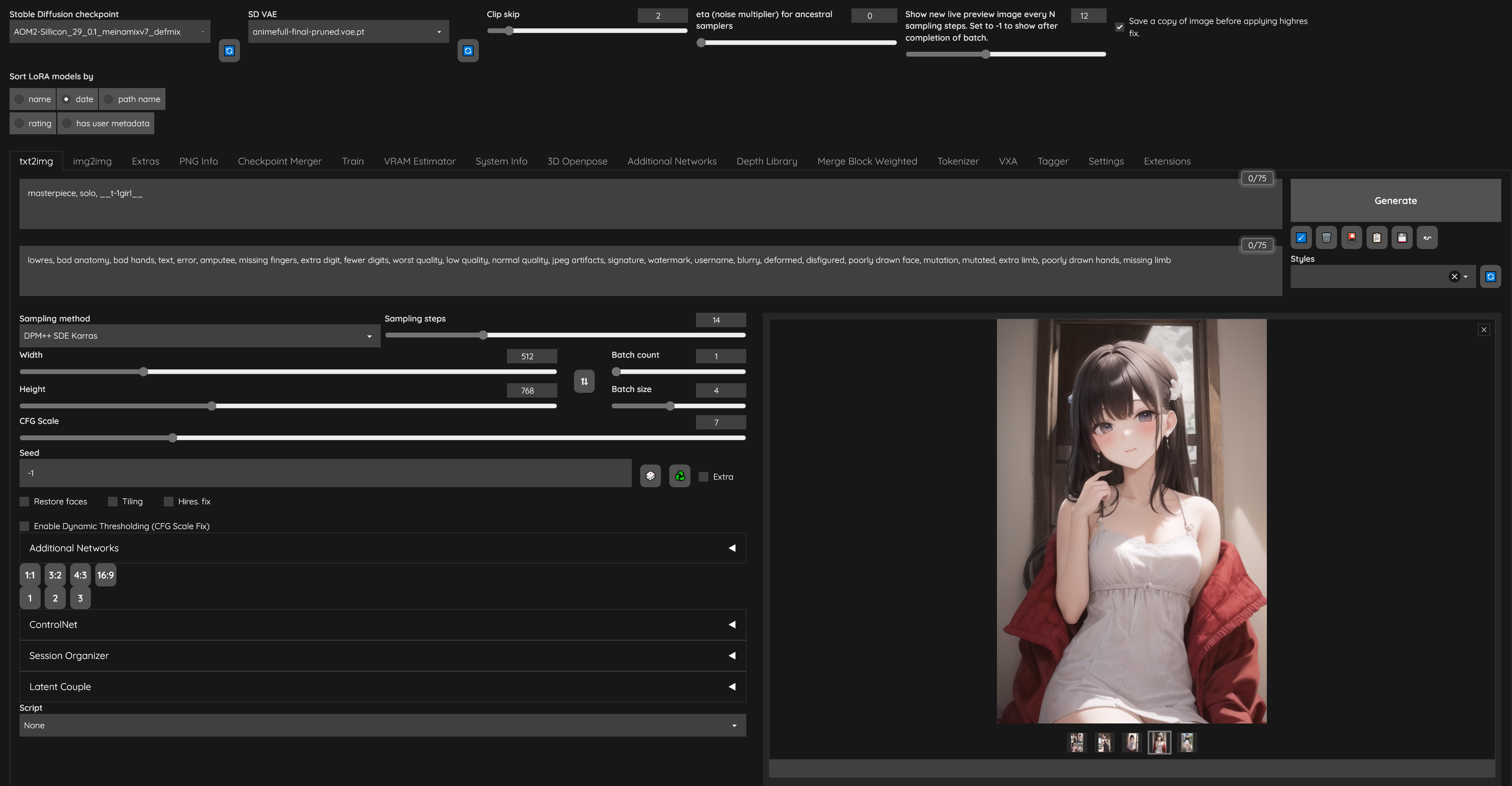Click the floppy disk save-style icon
Screen dimensions: 1512x786
1402,237
